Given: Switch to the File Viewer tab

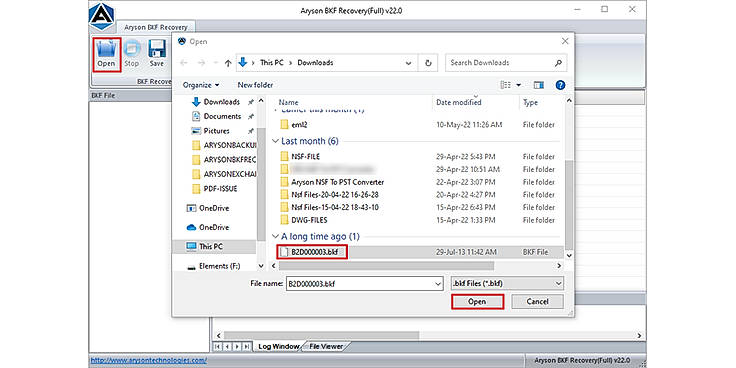Looking at the screenshot, I should pyautogui.click(x=325, y=346).
